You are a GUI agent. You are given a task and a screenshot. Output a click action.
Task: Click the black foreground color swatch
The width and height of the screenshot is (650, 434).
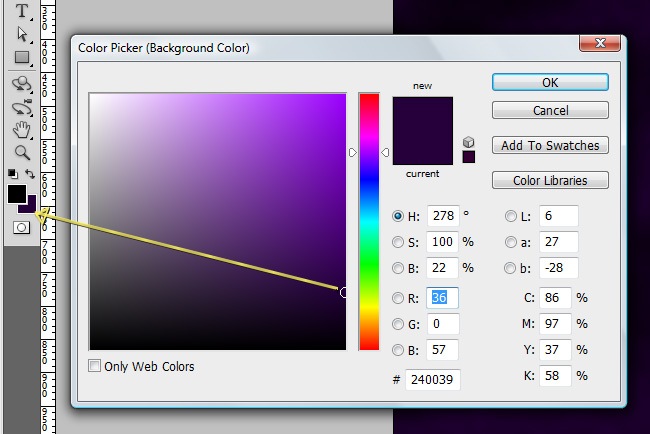coord(16,193)
